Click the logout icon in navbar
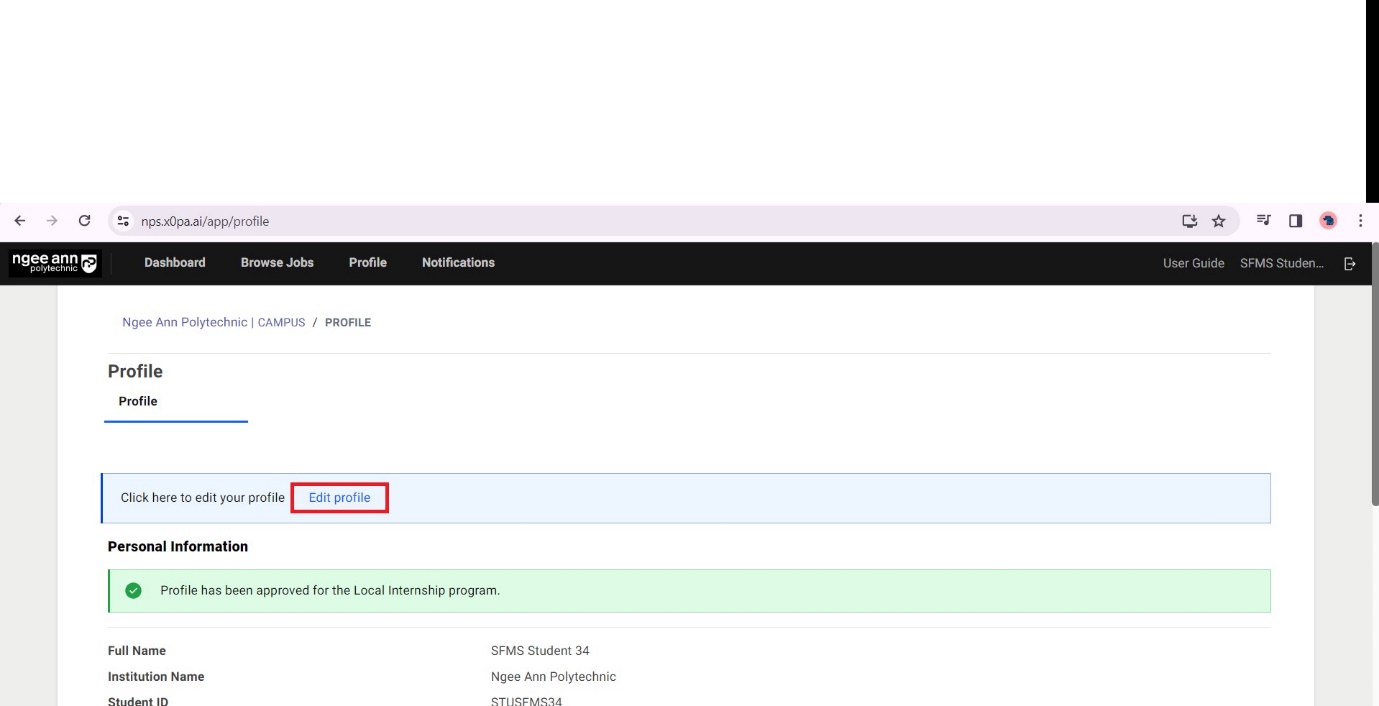Viewport: 1379px width, 706px height. [1350, 264]
